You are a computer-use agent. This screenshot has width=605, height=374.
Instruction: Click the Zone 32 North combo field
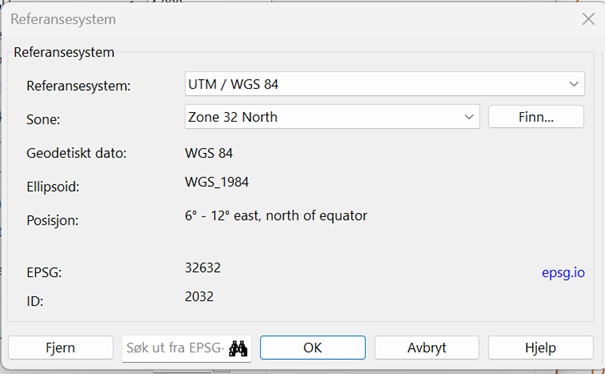(332, 117)
